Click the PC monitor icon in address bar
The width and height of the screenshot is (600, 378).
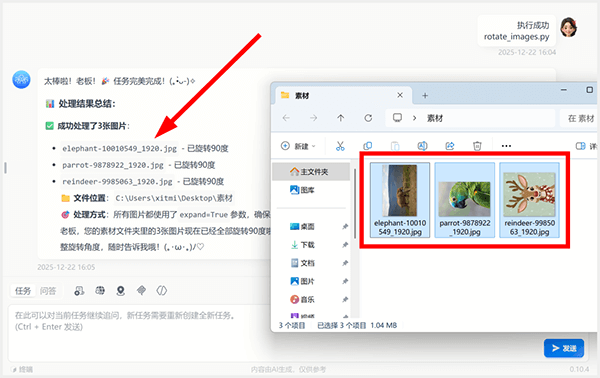coord(397,117)
